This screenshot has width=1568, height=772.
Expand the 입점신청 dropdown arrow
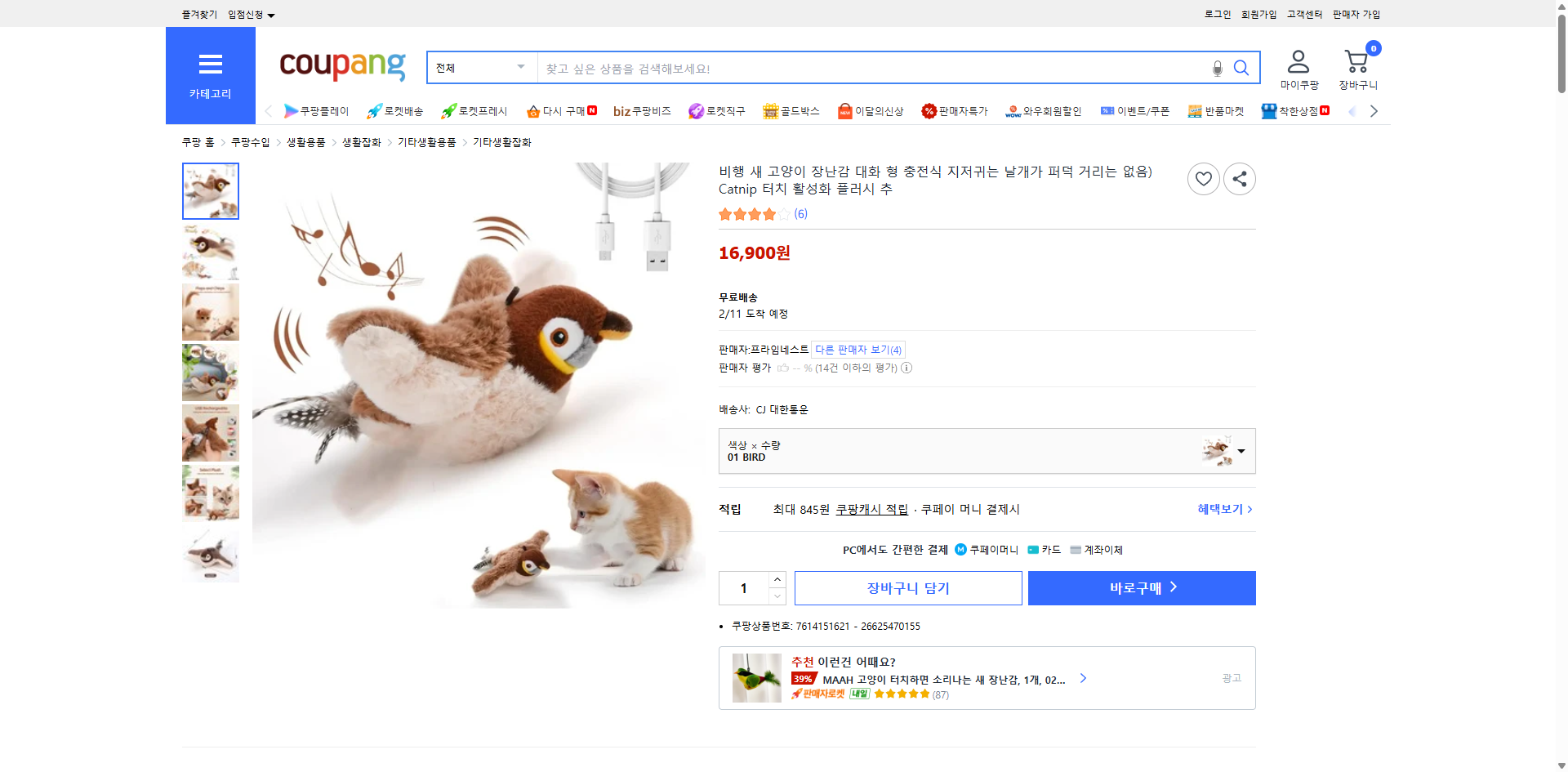click(272, 14)
